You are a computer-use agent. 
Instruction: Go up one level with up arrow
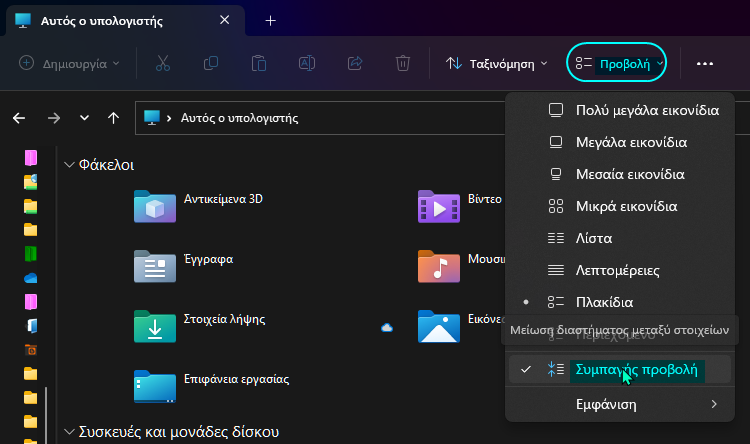pos(113,118)
